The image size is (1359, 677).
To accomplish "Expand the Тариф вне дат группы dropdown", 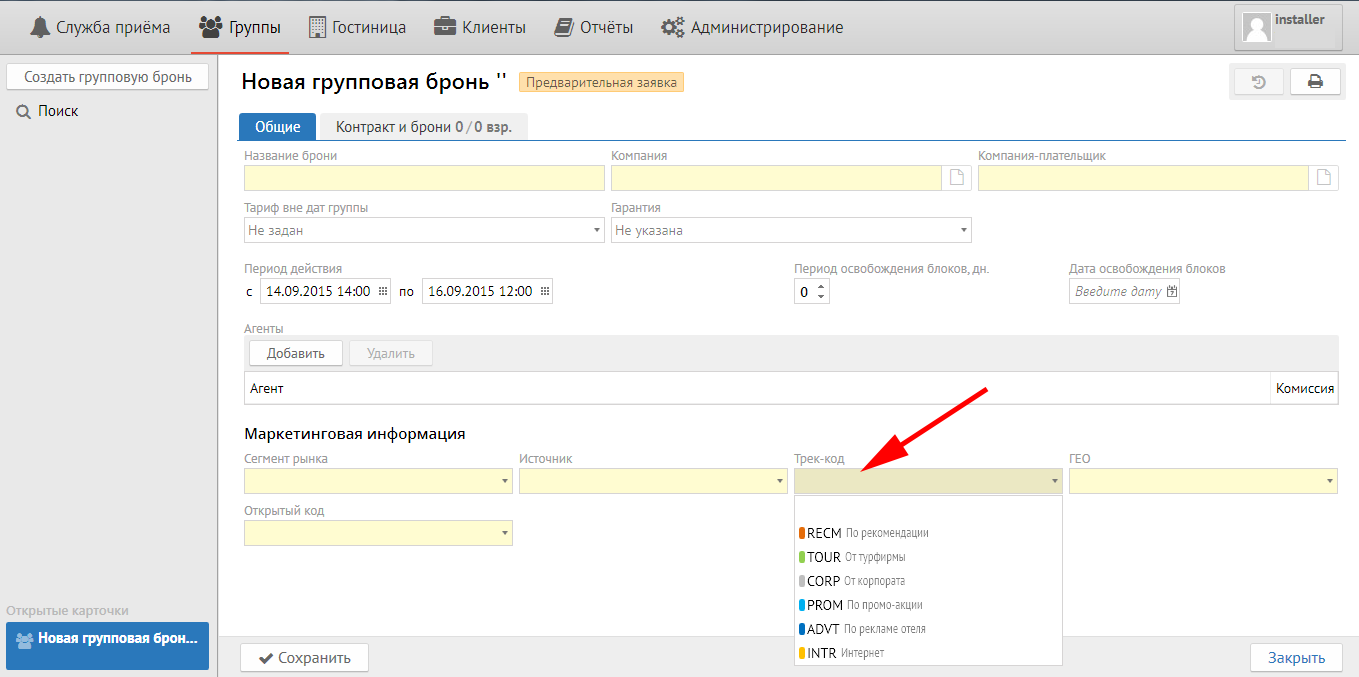I will point(597,231).
